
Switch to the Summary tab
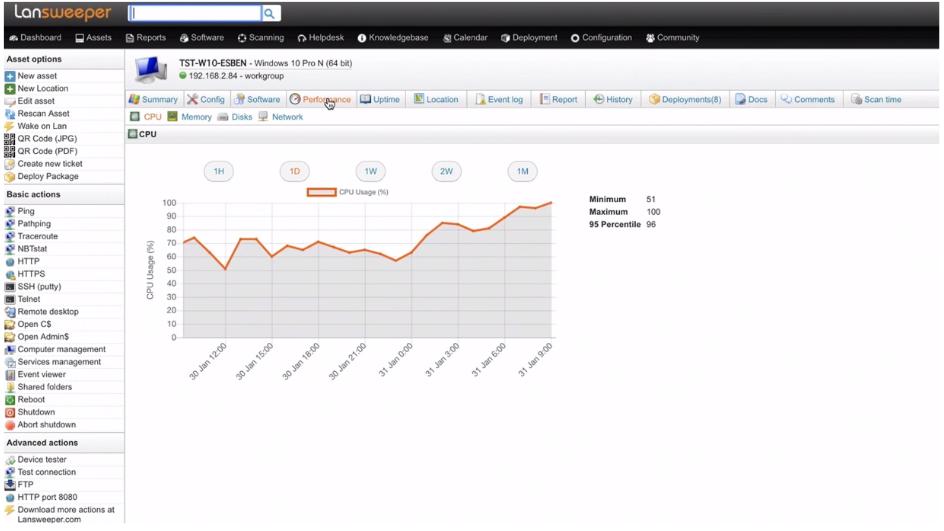pyautogui.click(x=154, y=99)
